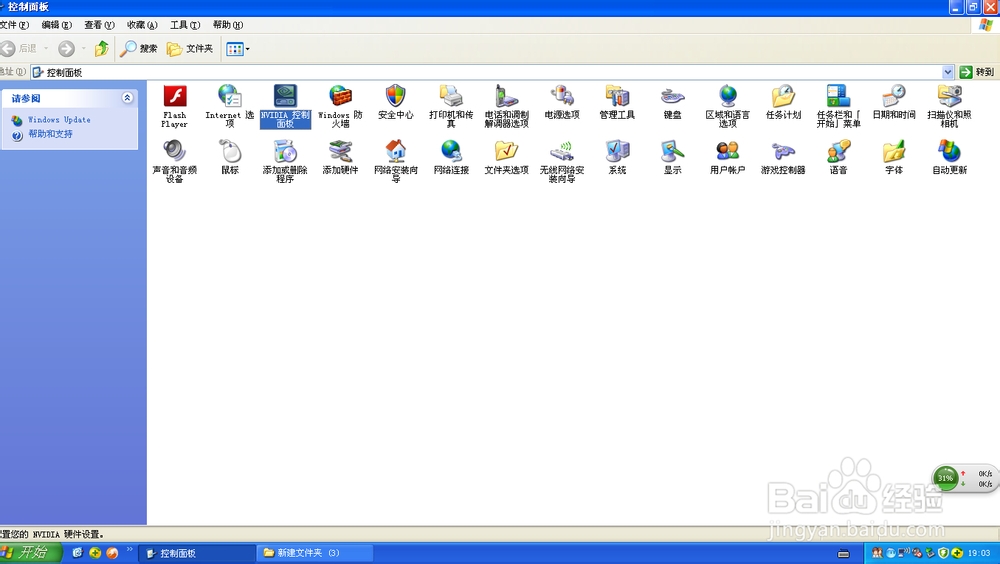
Task: Open the 收藏 menu
Action: [142, 25]
